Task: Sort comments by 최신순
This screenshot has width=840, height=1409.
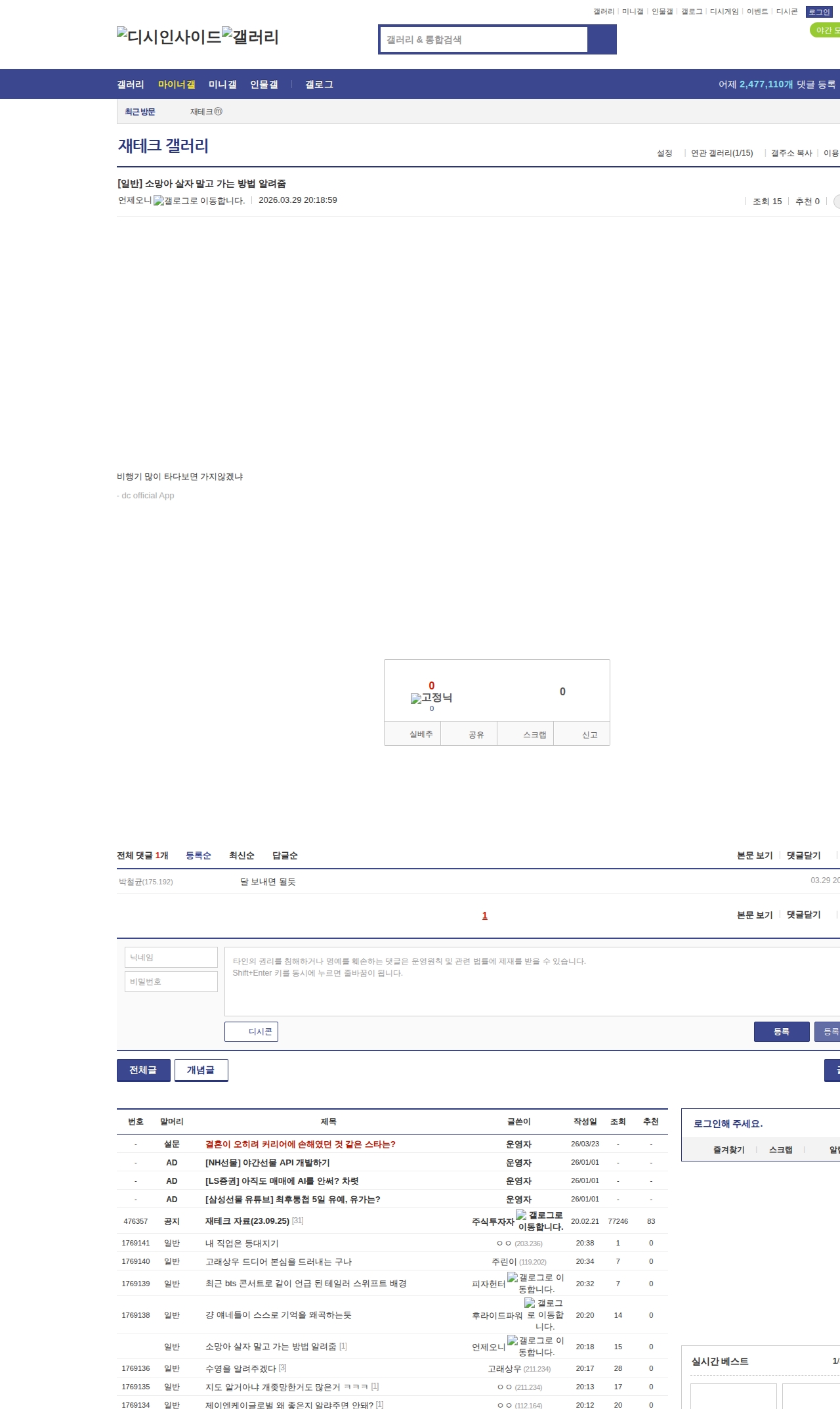Action: [241, 856]
